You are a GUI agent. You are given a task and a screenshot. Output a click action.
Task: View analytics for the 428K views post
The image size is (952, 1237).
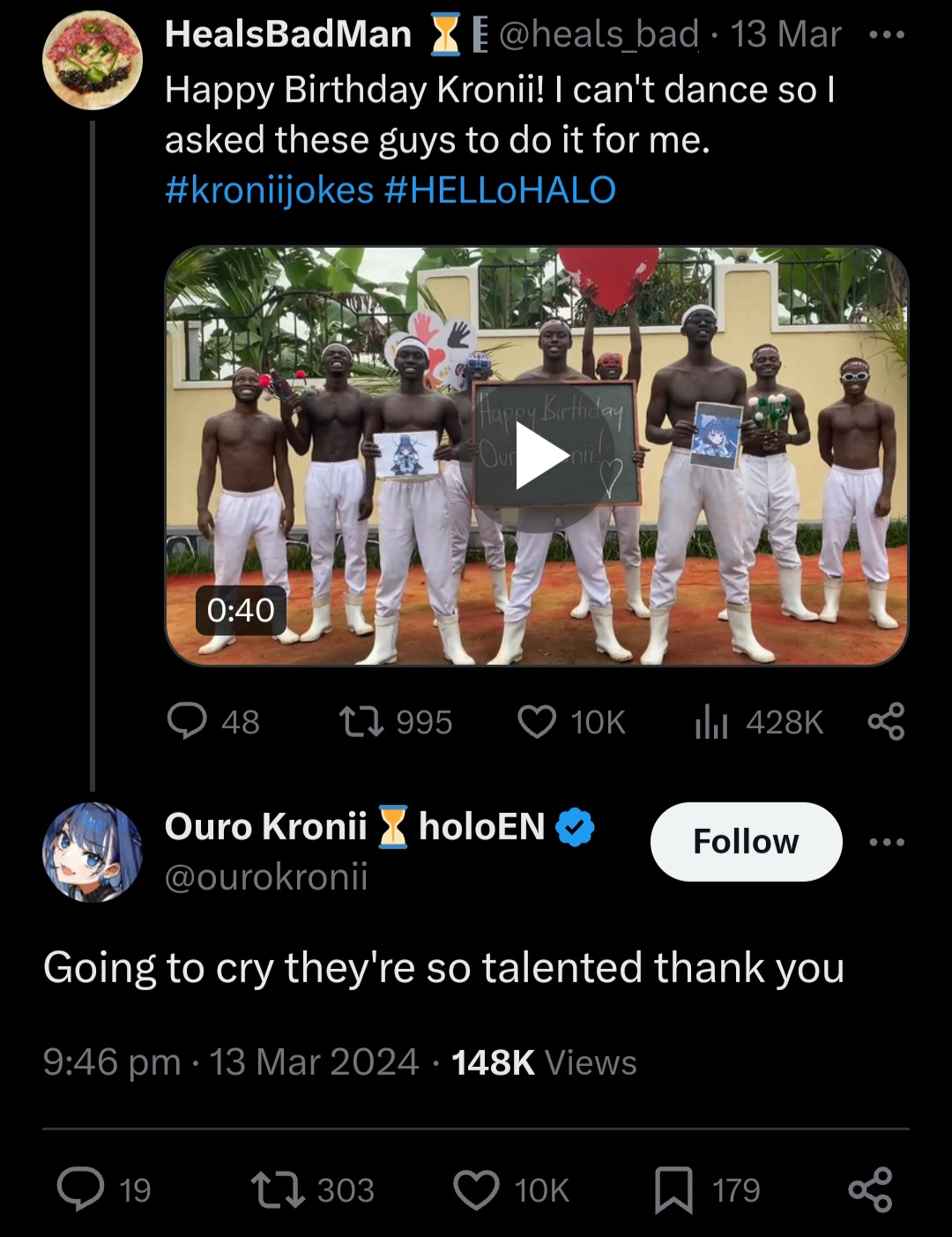click(x=711, y=723)
